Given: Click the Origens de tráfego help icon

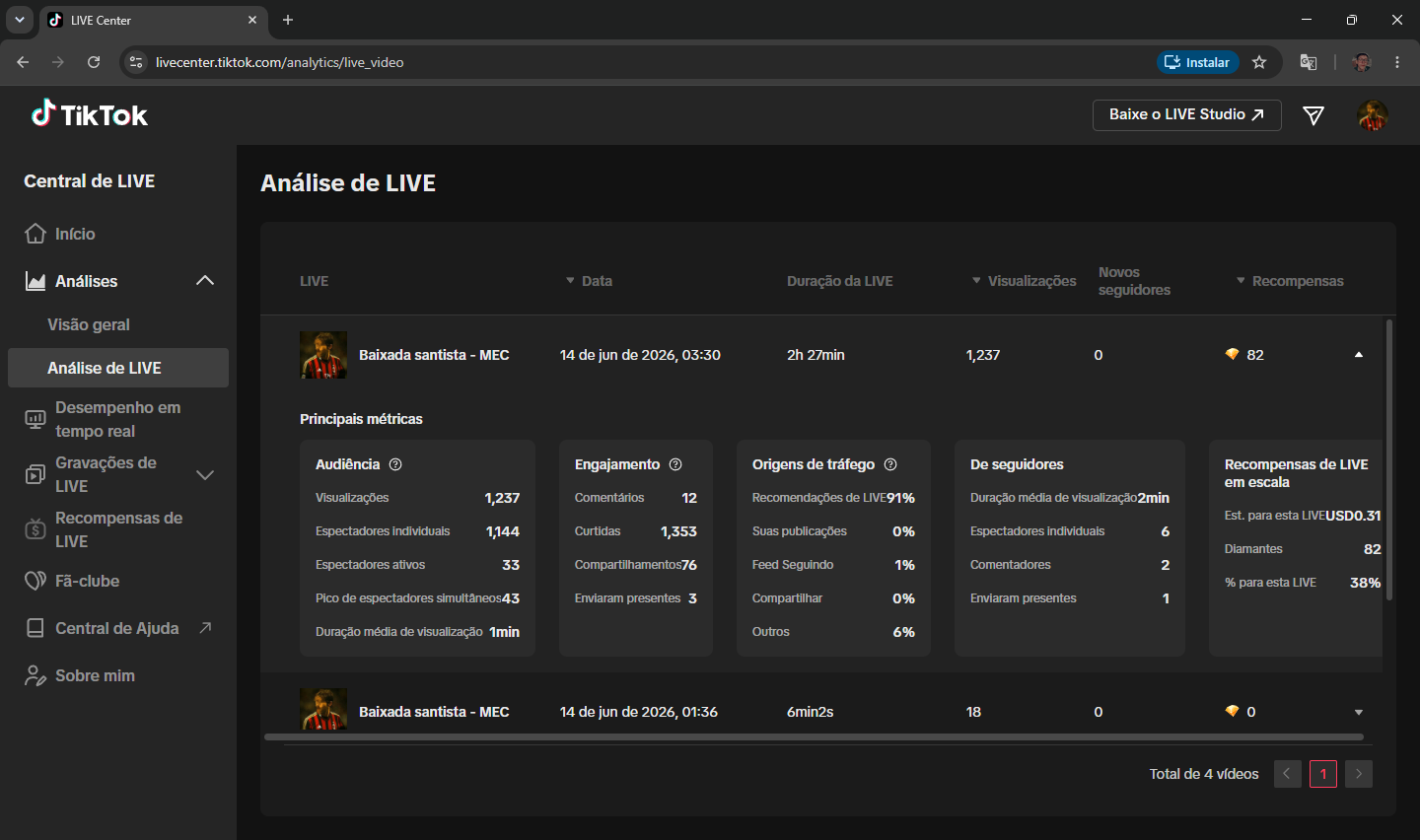Looking at the screenshot, I should click(x=890, y=464).
